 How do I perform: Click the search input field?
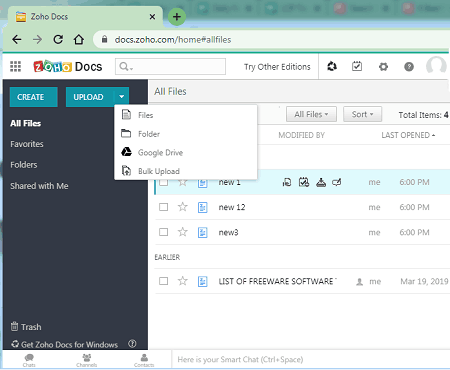[x=170, y=67]
